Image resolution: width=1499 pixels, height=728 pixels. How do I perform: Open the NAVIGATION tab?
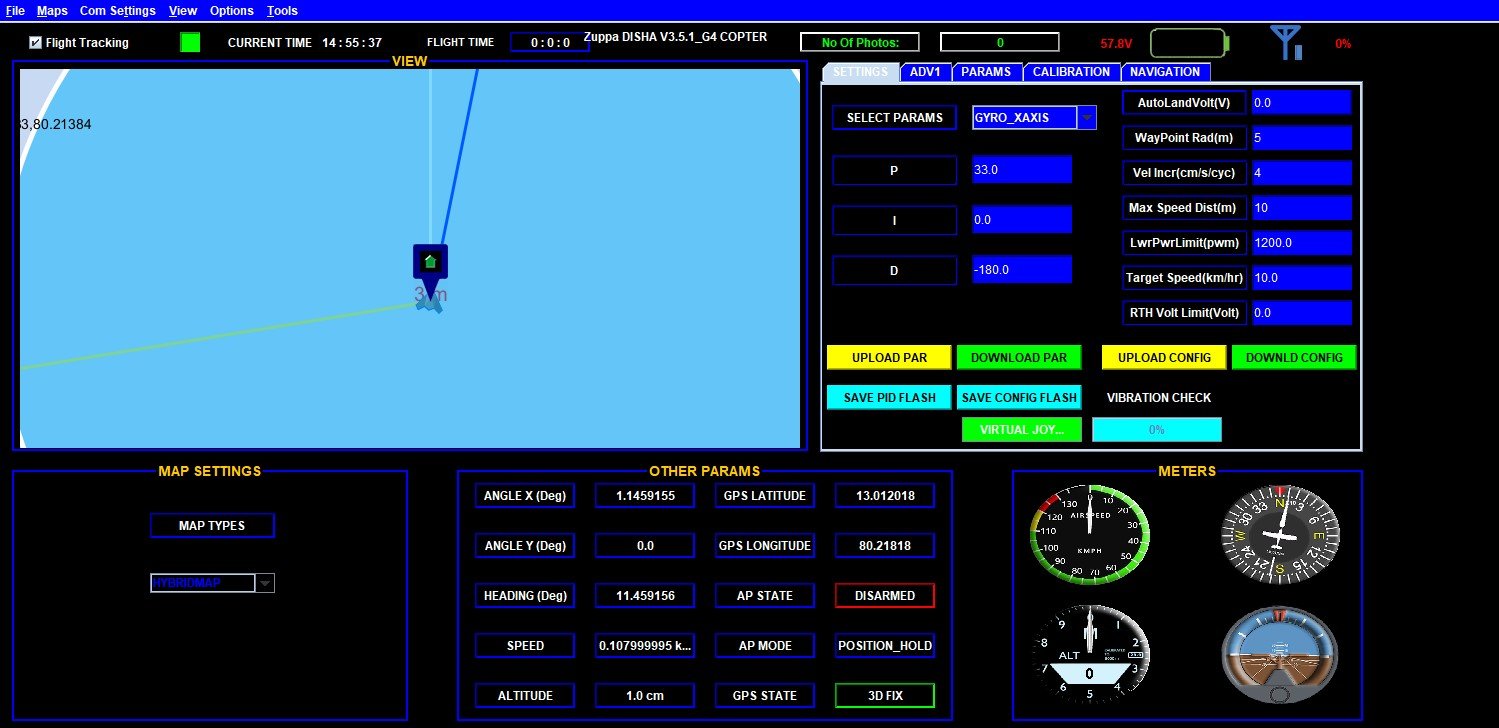pos(1165,72)
